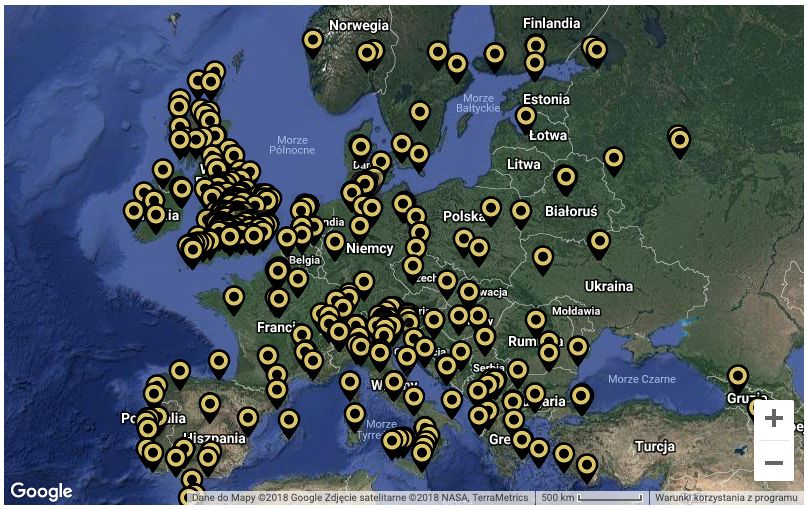This screenshot has width=807, height=509.
Task: Click the 'Finlandia' country label
Action: pyautogui.click(x=551, y=23)
